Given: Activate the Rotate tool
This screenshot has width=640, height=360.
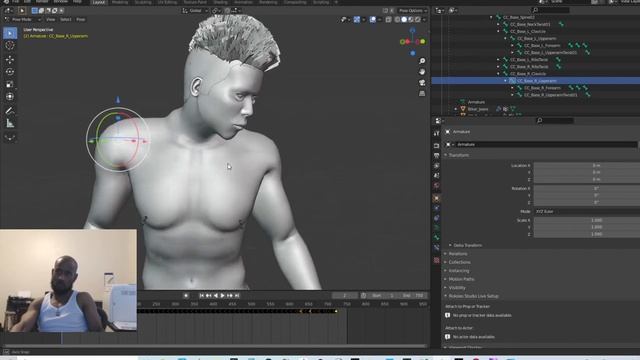Looking at the screenshot, I should 10,72.
